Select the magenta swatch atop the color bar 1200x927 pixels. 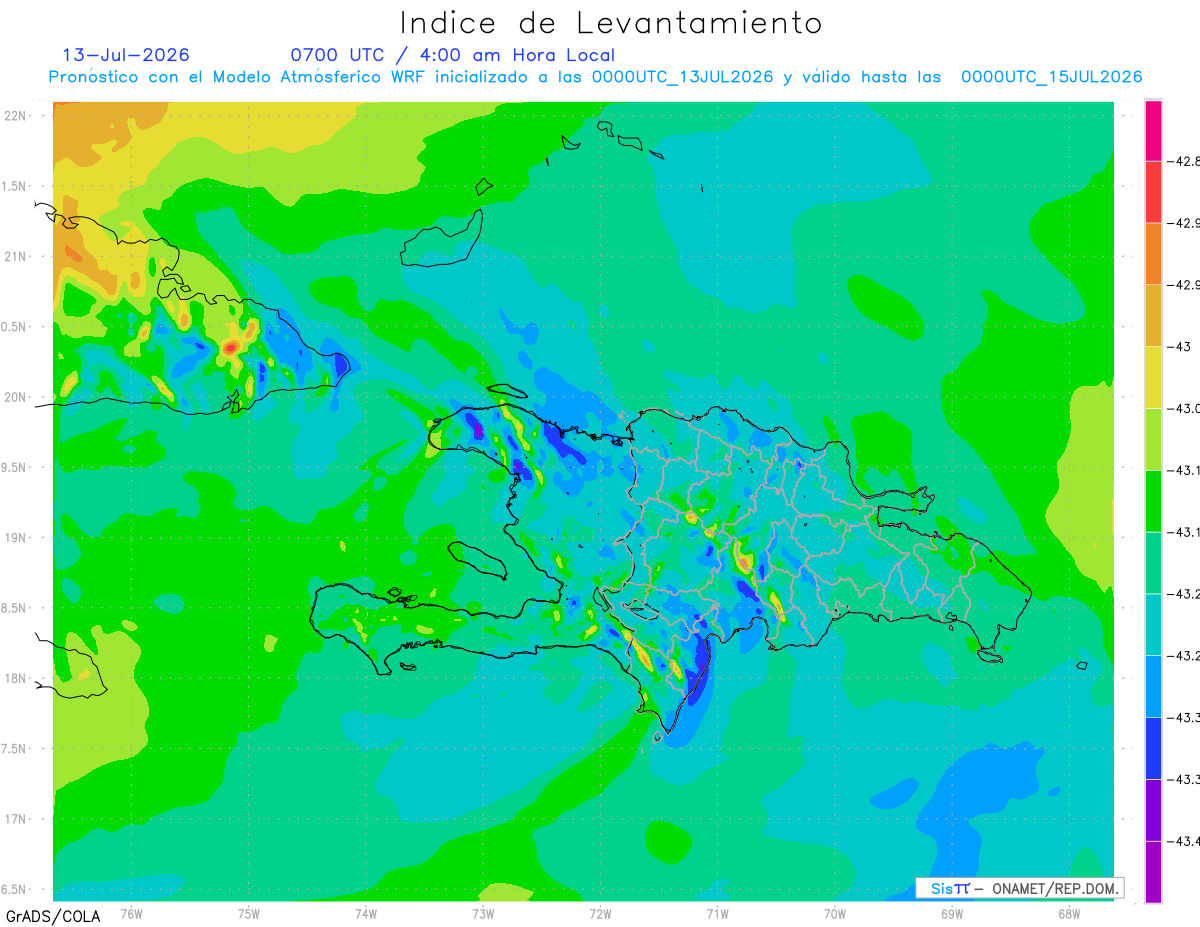tap(1153, 130)
